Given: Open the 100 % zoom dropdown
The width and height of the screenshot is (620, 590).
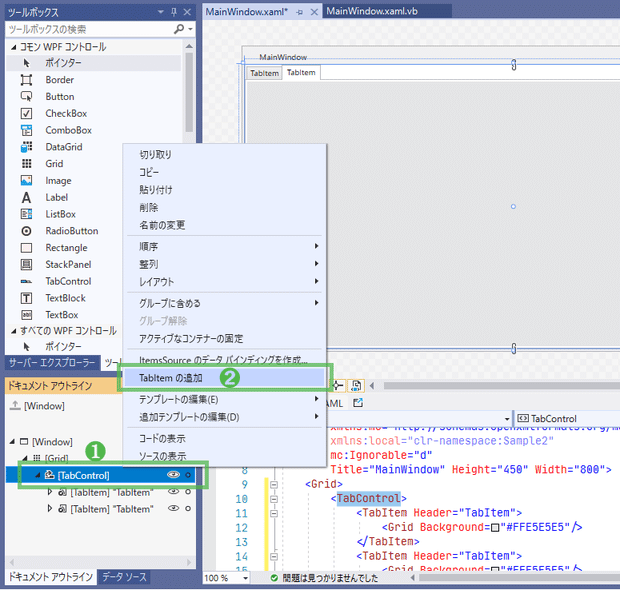Looking at the screenshot, I should click(246, 578).
